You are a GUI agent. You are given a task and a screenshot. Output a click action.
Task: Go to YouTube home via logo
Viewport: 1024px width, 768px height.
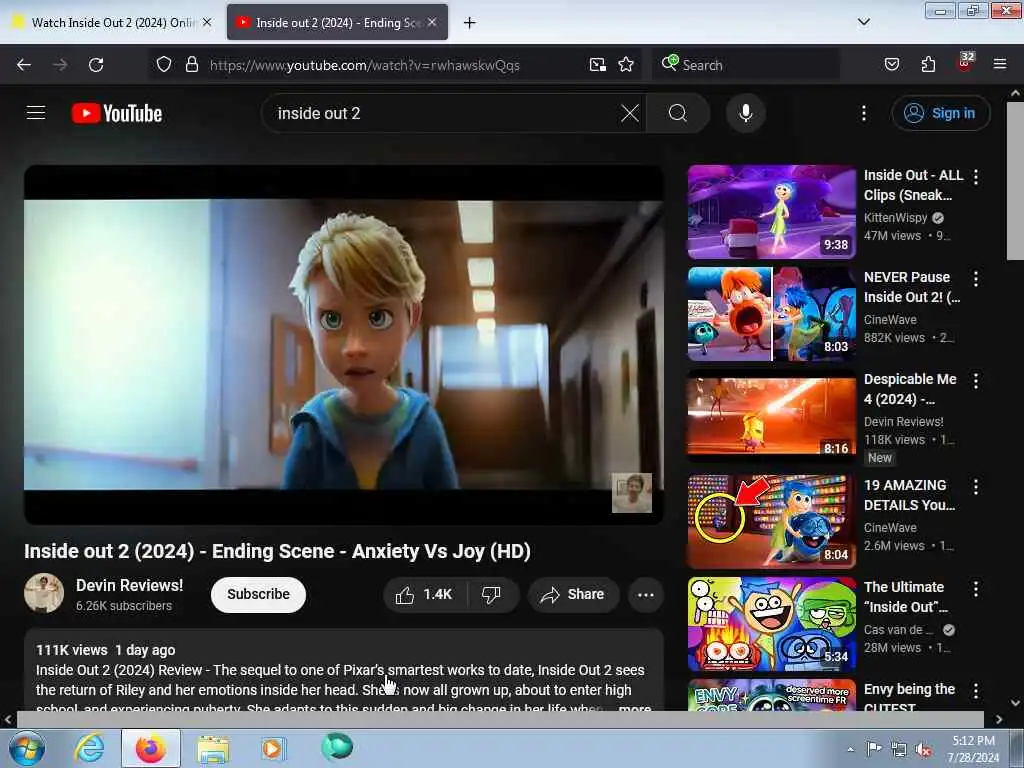point(117,113)
